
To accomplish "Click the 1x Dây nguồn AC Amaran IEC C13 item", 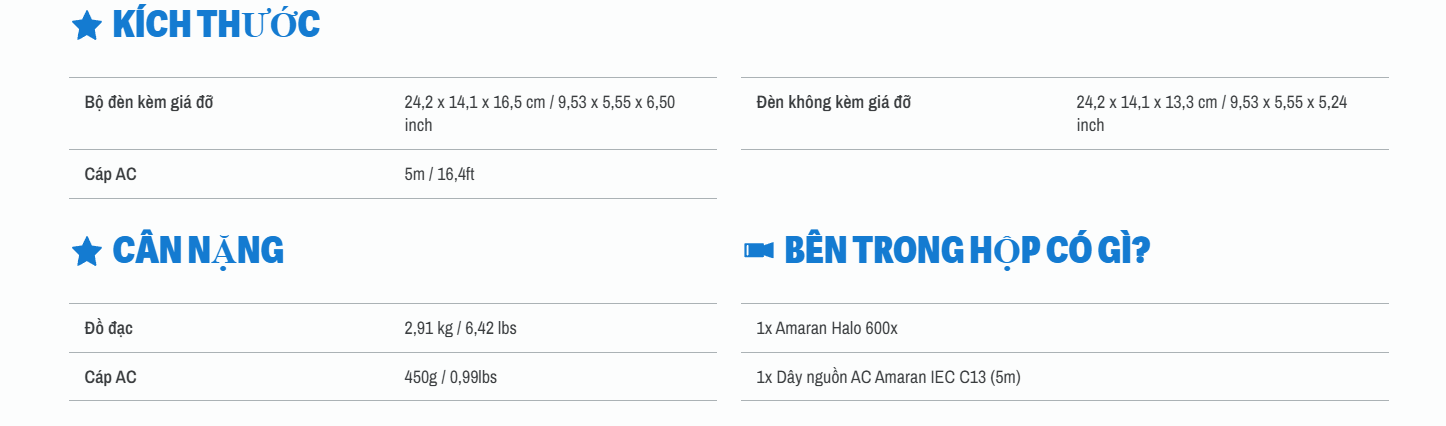I will click(888, 377).
